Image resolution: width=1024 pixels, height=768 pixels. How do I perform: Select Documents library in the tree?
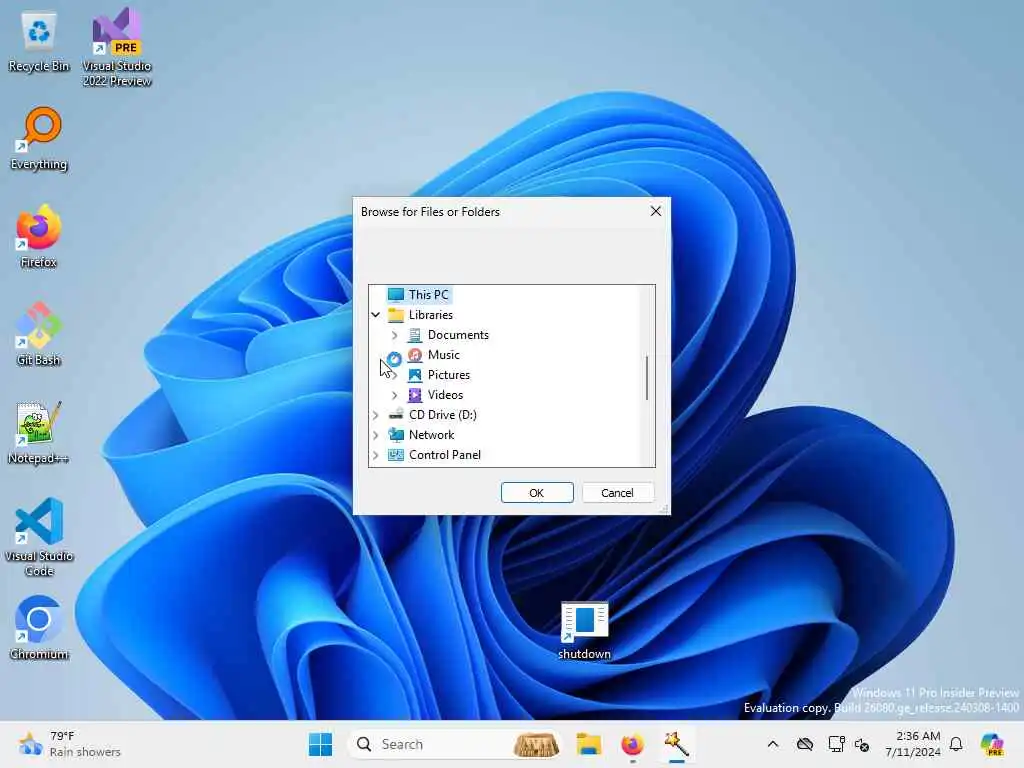458,335
